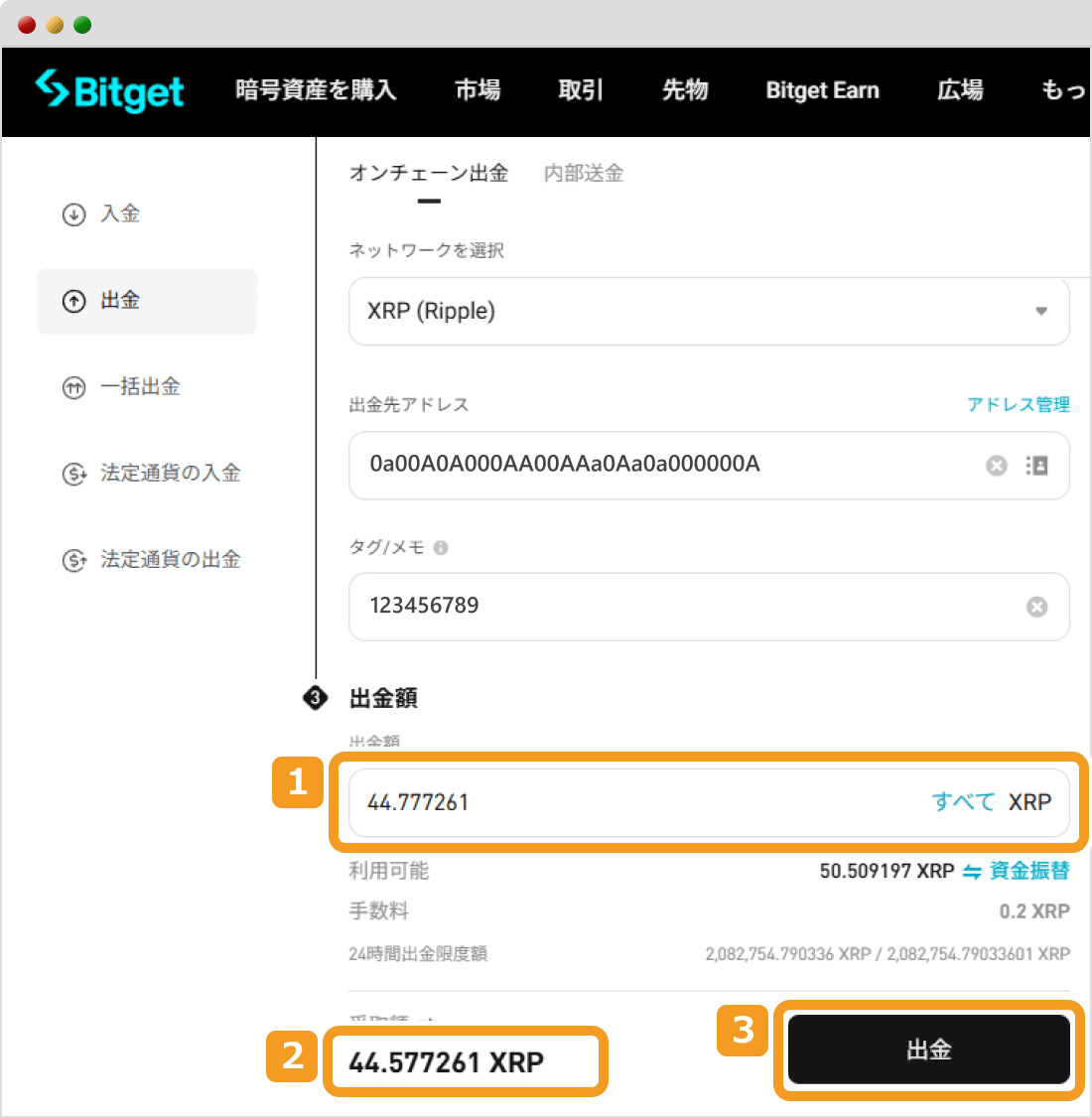Image resolution: width=1092 pixels, height=1118 pixels.
Task: Open 一括出金 via its sidebar icon
Action: click(73, 387)
